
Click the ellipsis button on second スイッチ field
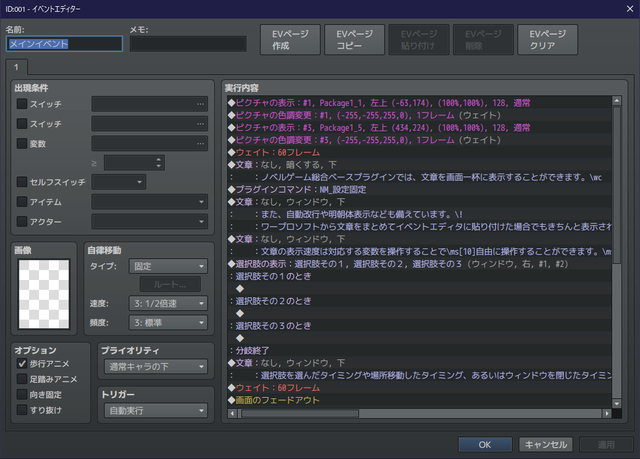point(200,124)
